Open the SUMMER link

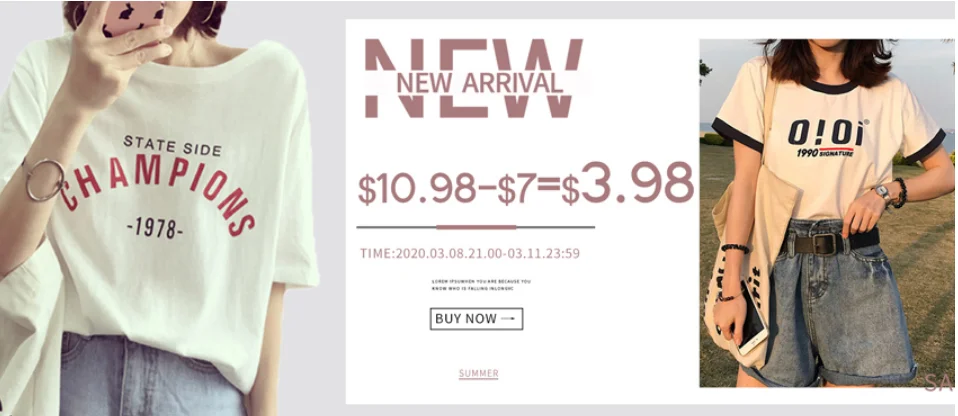478,373
